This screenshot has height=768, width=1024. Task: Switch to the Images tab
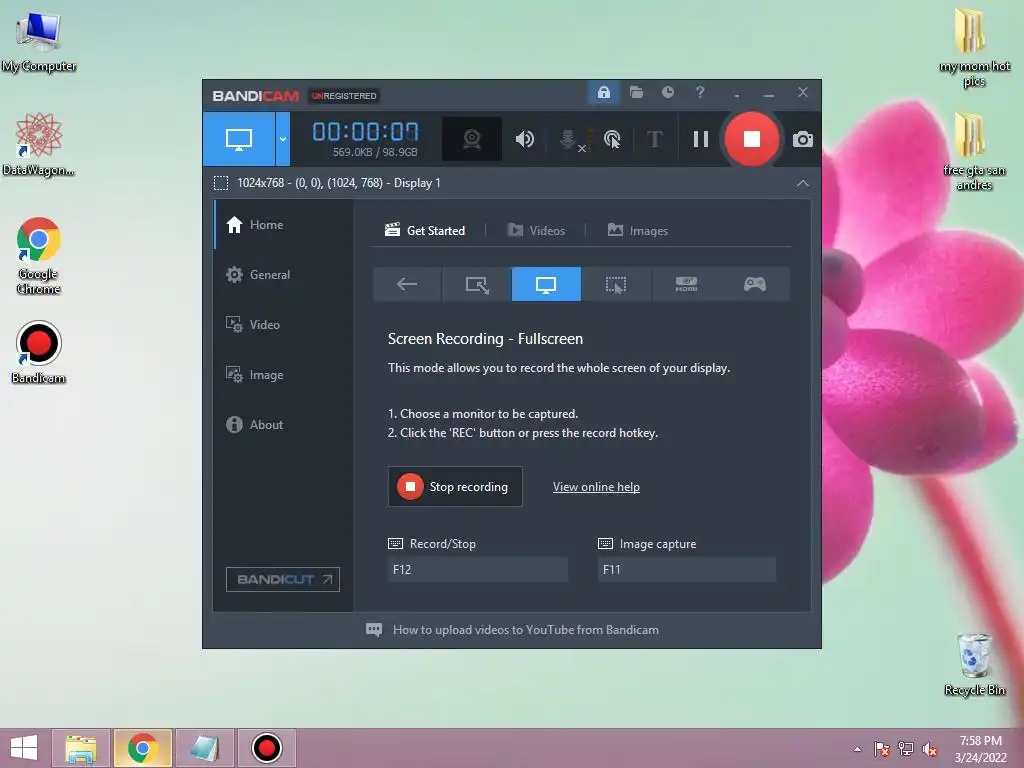click(638, 231)
